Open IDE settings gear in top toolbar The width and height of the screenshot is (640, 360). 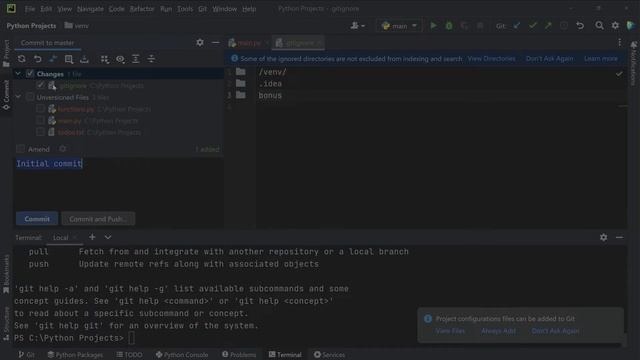pyautogui.click(x=615, y=26)
